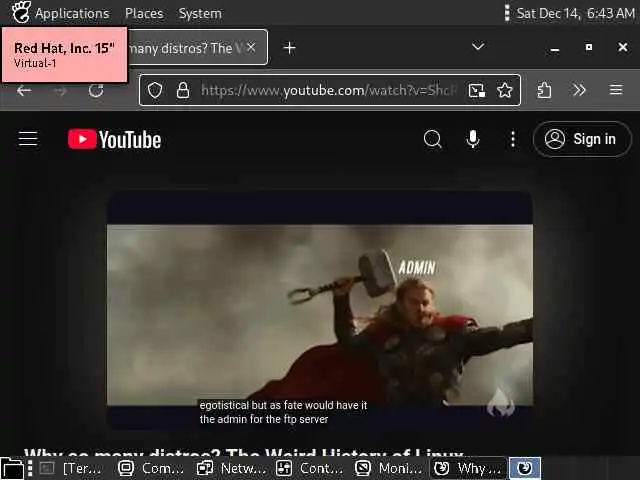The image size is (640, 480).
Task: Open the browser extensions puzzle icon
Action: tap(544, 90)
